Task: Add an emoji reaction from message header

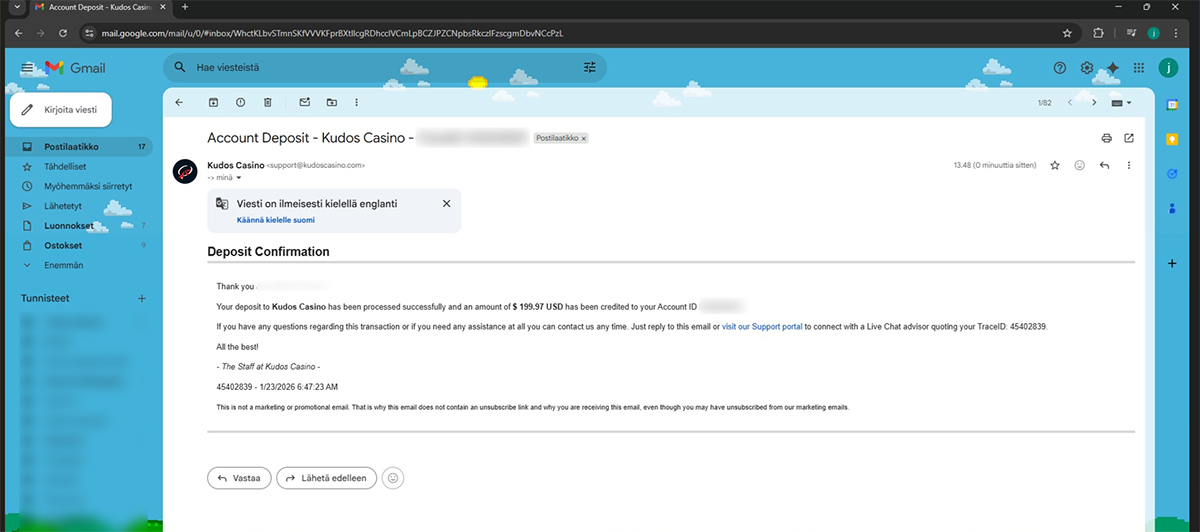Action: pos(1079,165)
